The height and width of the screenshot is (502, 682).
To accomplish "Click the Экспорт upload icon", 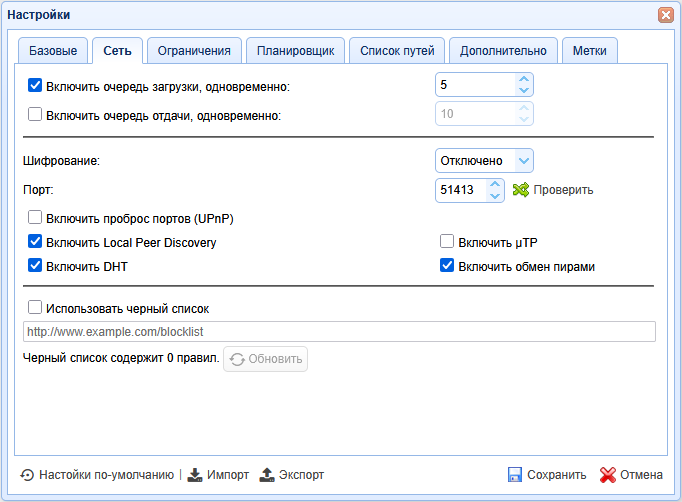I will point(267,475).
